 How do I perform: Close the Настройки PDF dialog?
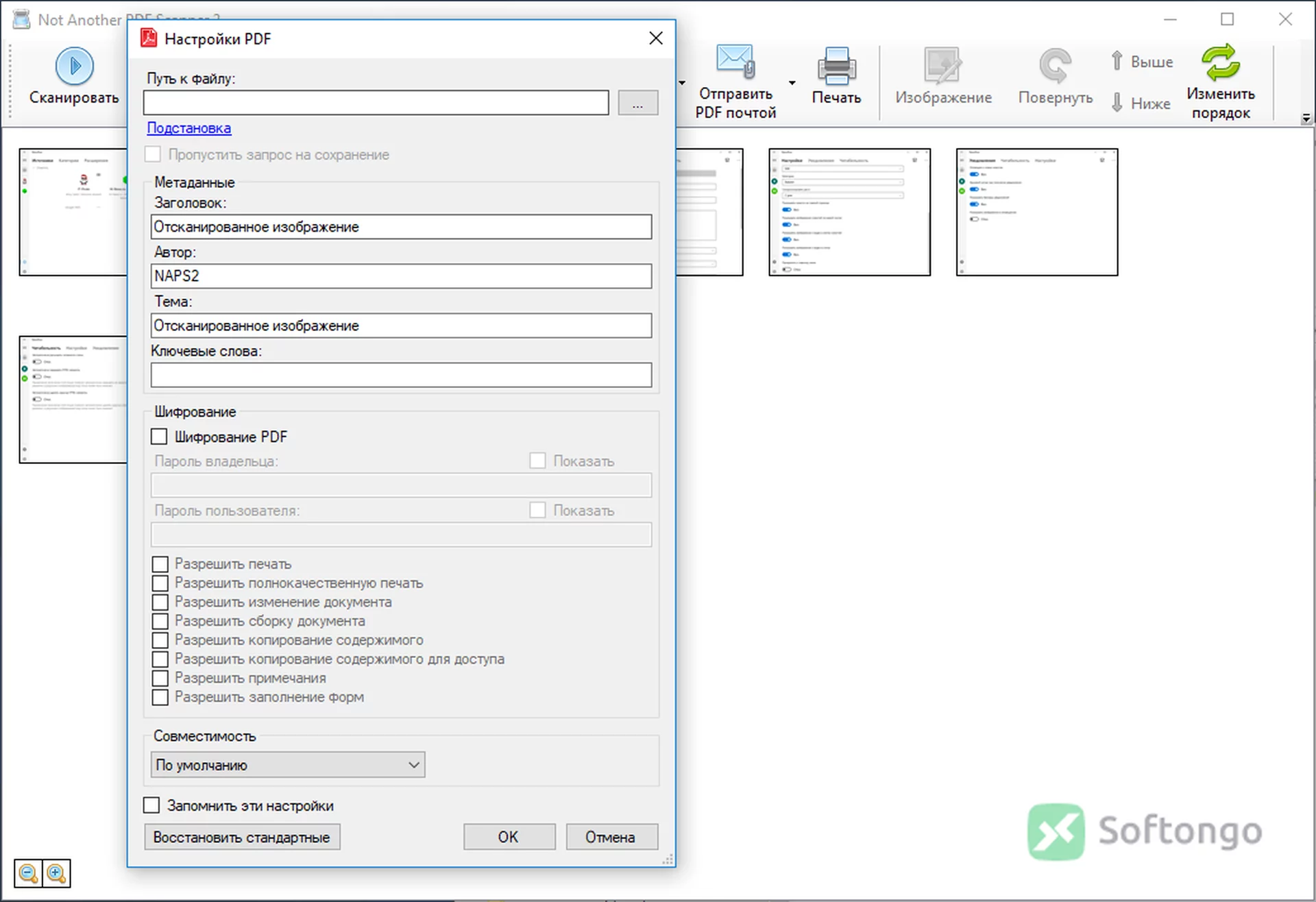click(656, 38)
